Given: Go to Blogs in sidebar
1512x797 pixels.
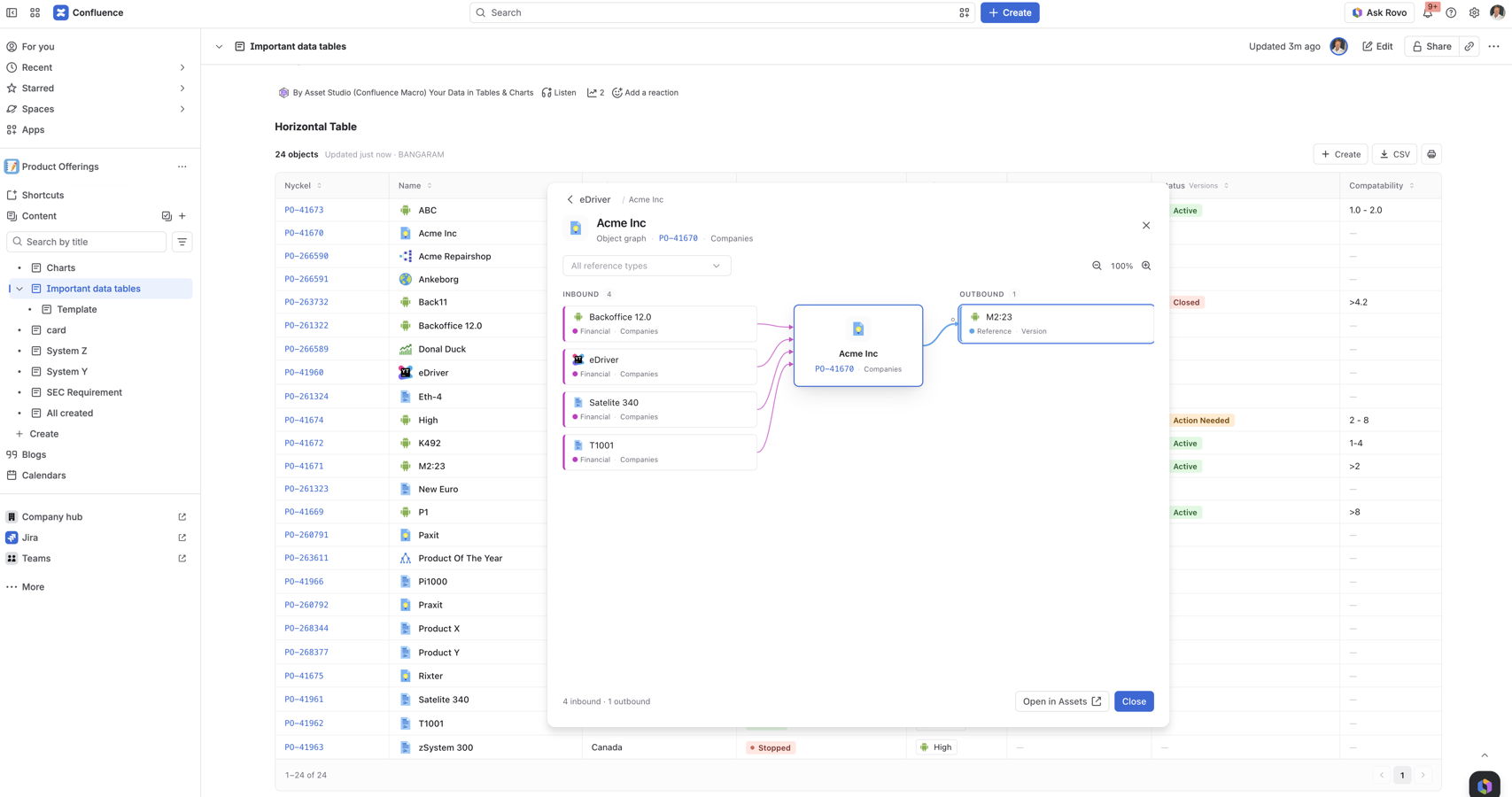Looking at the screenshot, I should 34,454.
